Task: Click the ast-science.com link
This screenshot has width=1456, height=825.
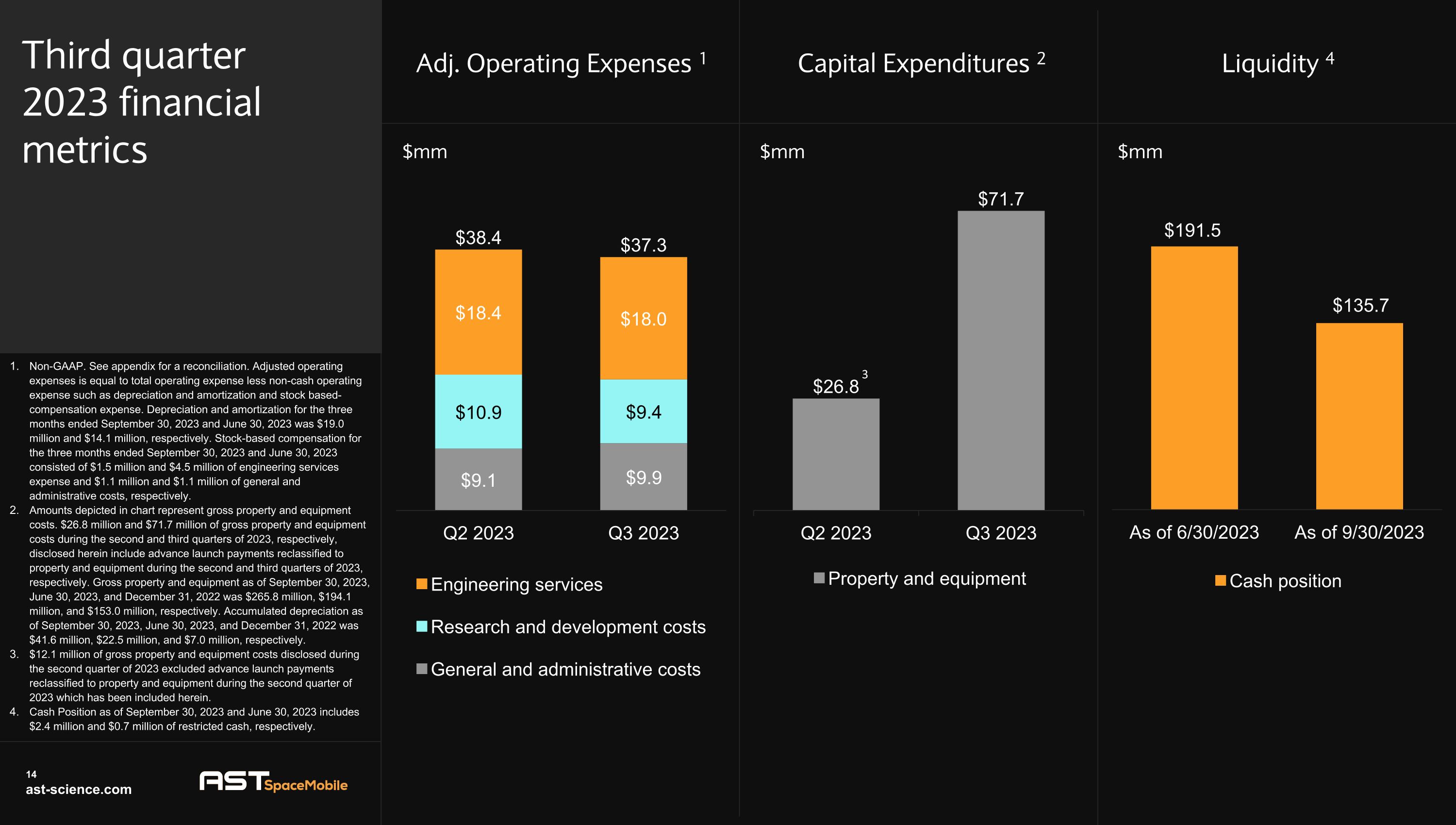Action: (x=78, y=789)
